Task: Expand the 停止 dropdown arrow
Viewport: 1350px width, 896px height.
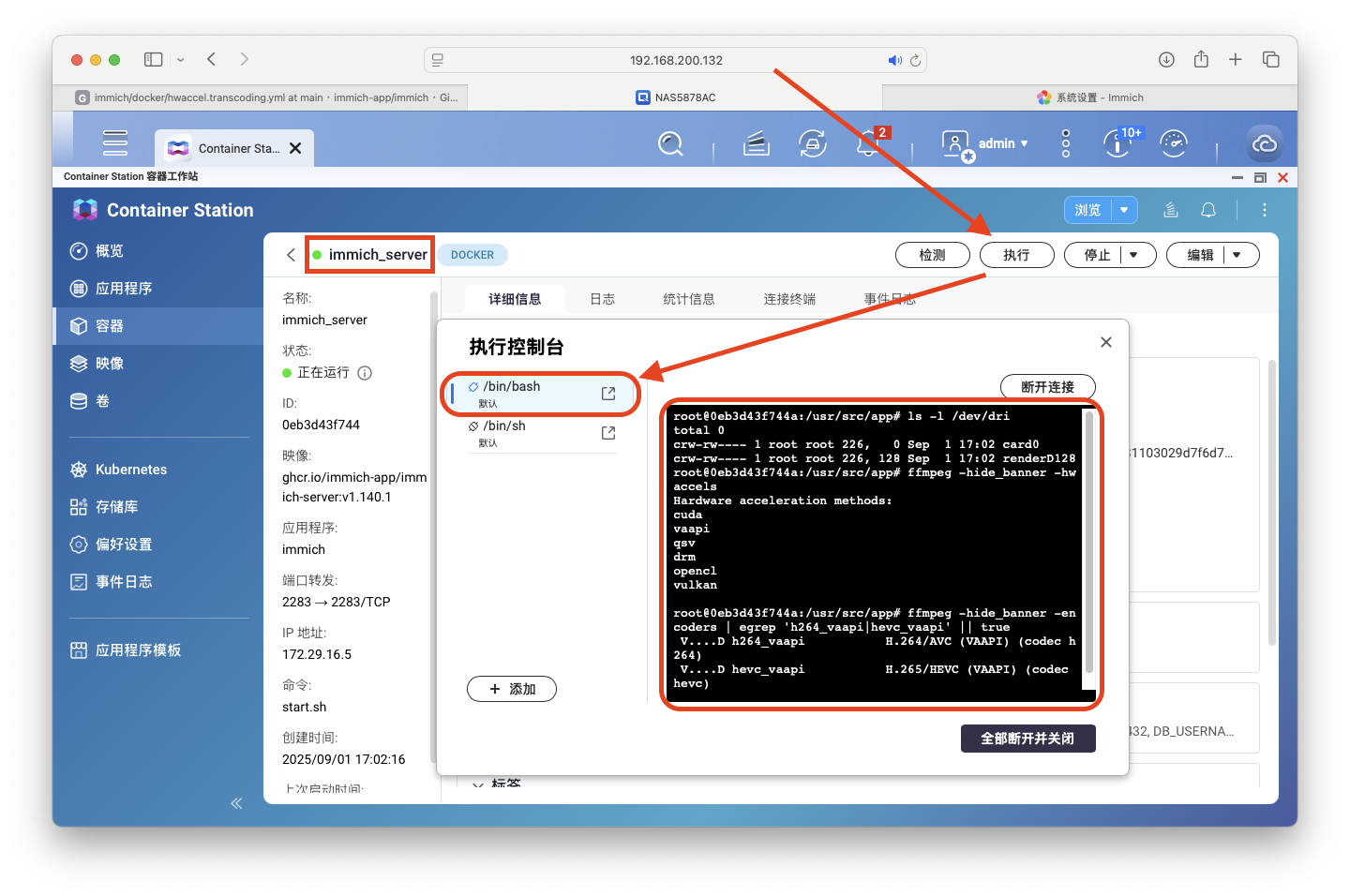Action: 1134,255
